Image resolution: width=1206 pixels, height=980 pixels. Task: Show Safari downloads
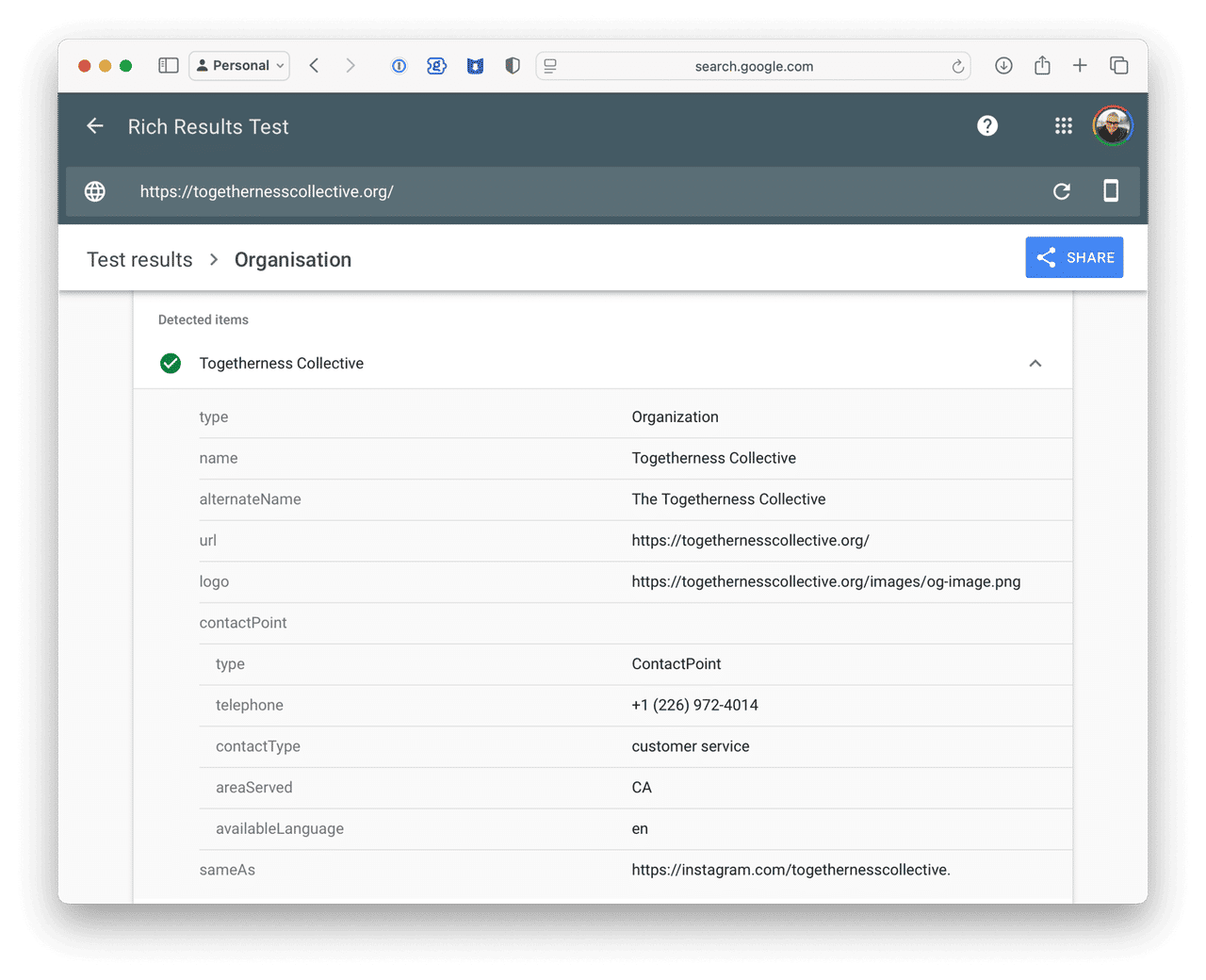(x=1004, y=66)
